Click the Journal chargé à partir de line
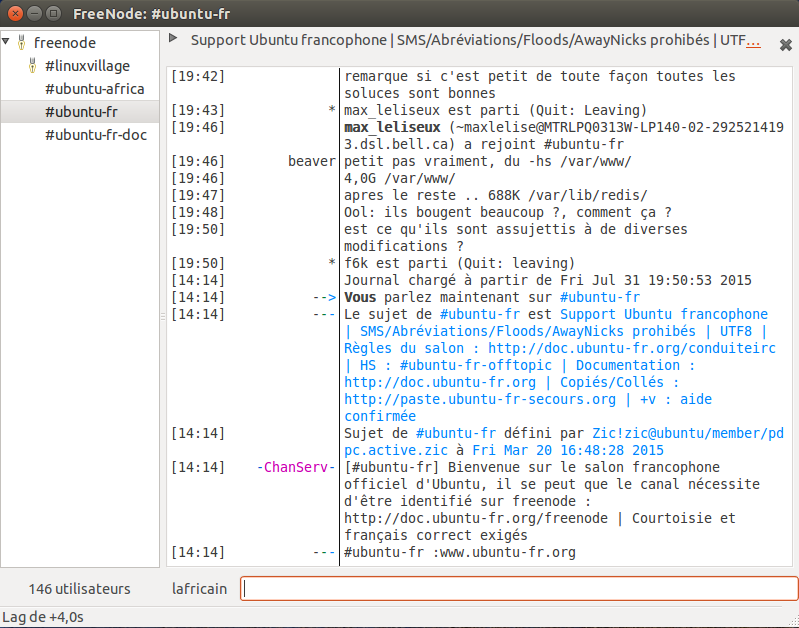Image resolution: width=799 pixels, height=628 pixels. pyautogui.click(x=548, y=280)
